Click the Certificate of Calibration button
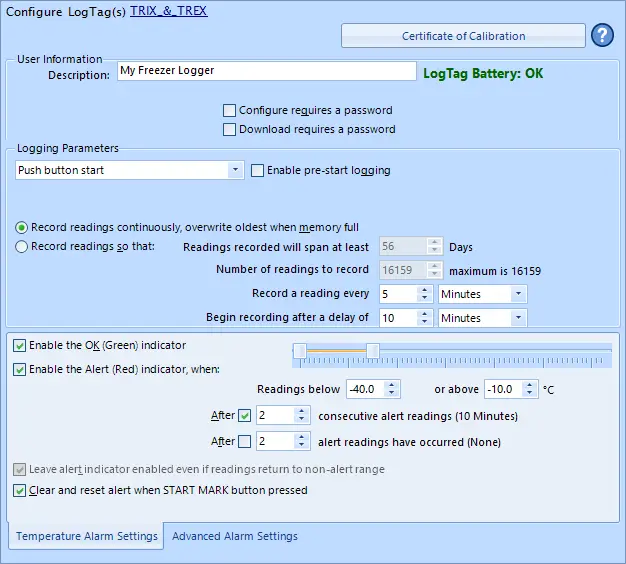 pyautogui.click(x=463, y=36)
